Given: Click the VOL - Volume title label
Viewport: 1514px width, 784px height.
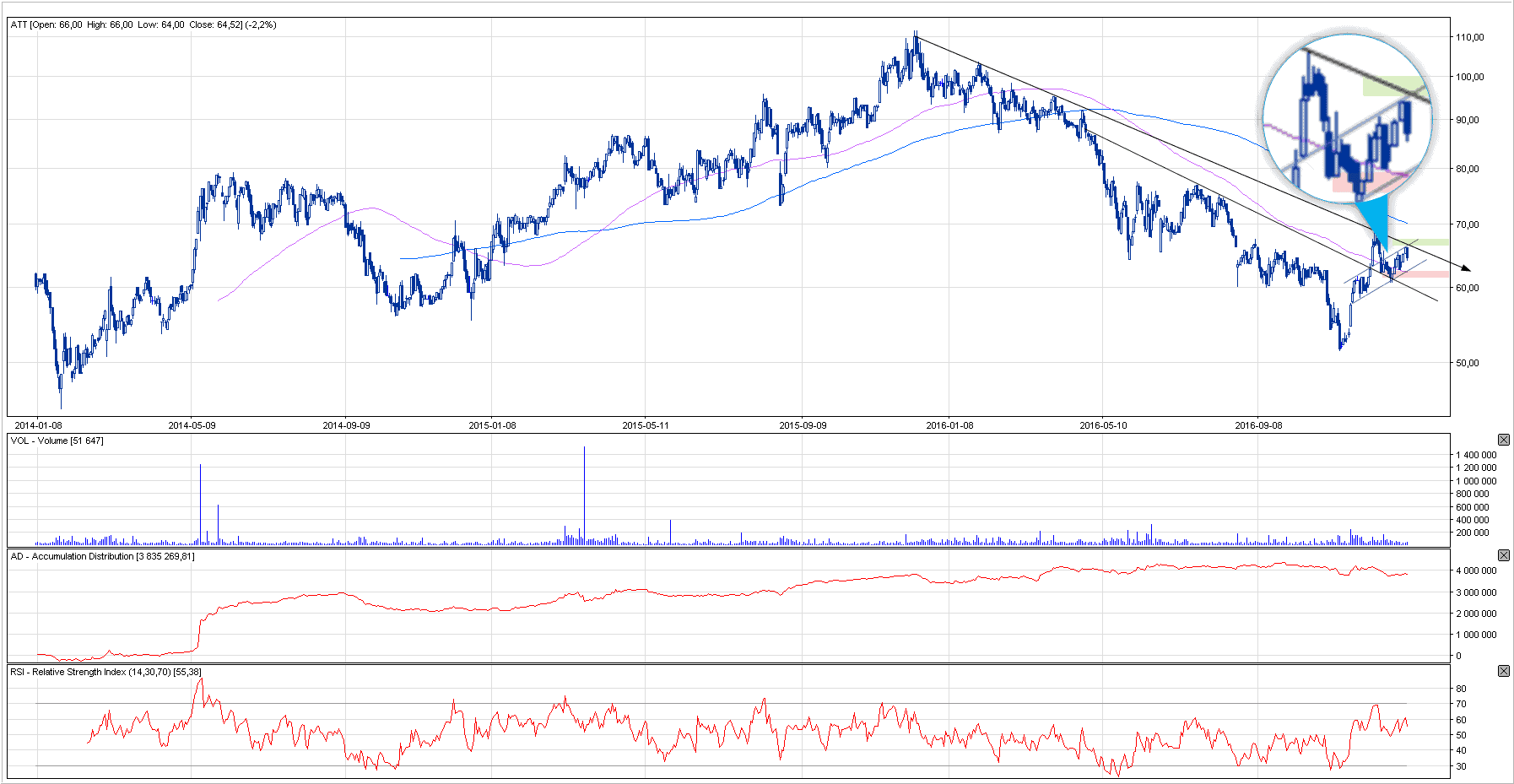Looking at the screenshot, I should point(57,441).
